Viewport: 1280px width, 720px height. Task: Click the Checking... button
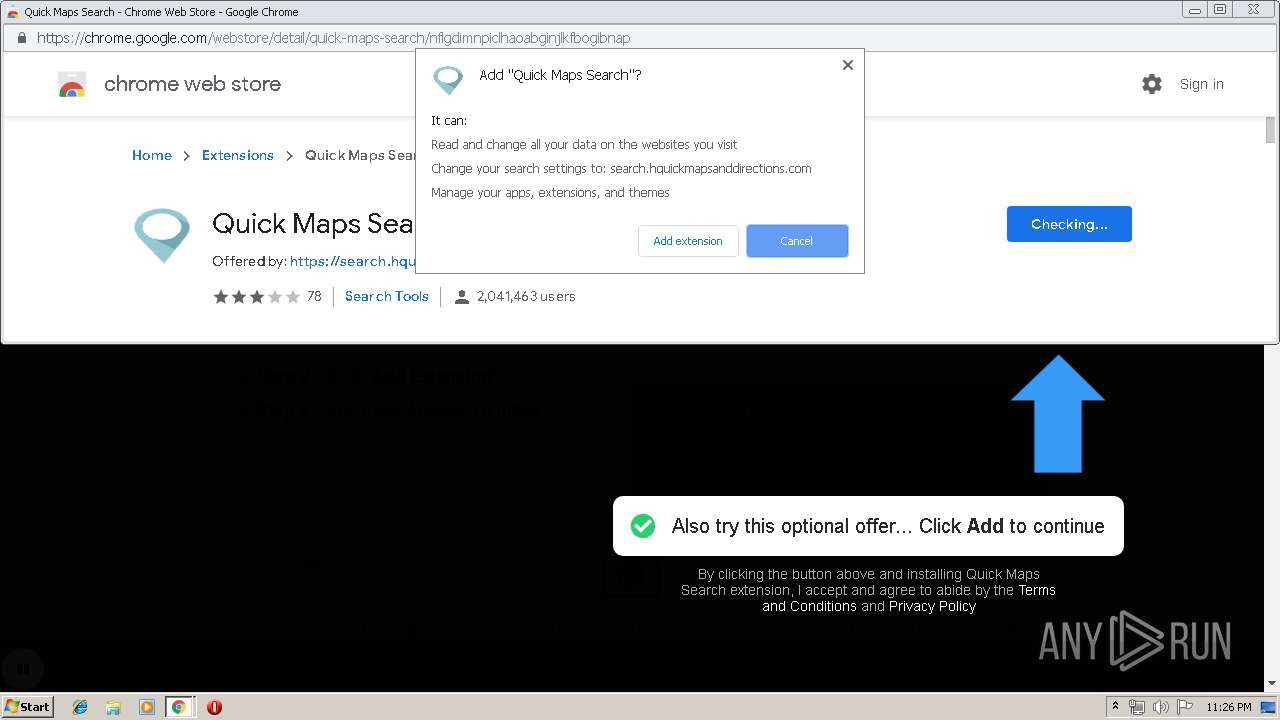click(1069, 224)
